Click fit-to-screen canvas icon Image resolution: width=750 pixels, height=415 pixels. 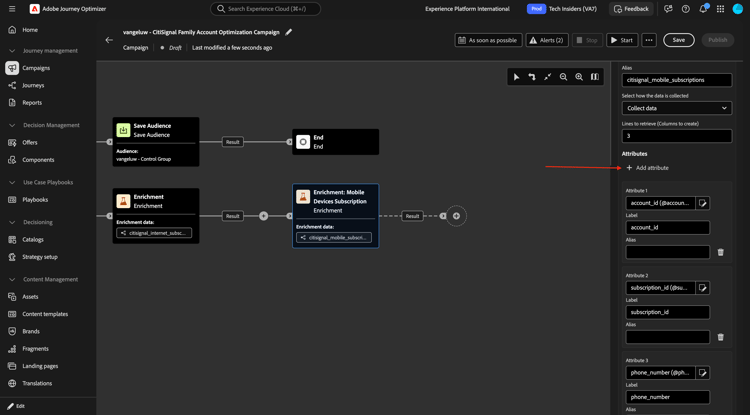[548, 77]
